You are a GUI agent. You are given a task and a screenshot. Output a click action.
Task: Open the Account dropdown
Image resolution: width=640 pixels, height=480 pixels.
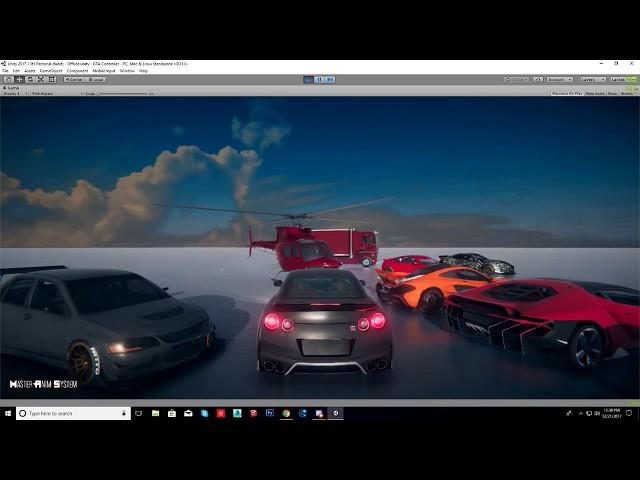point(560,80)
